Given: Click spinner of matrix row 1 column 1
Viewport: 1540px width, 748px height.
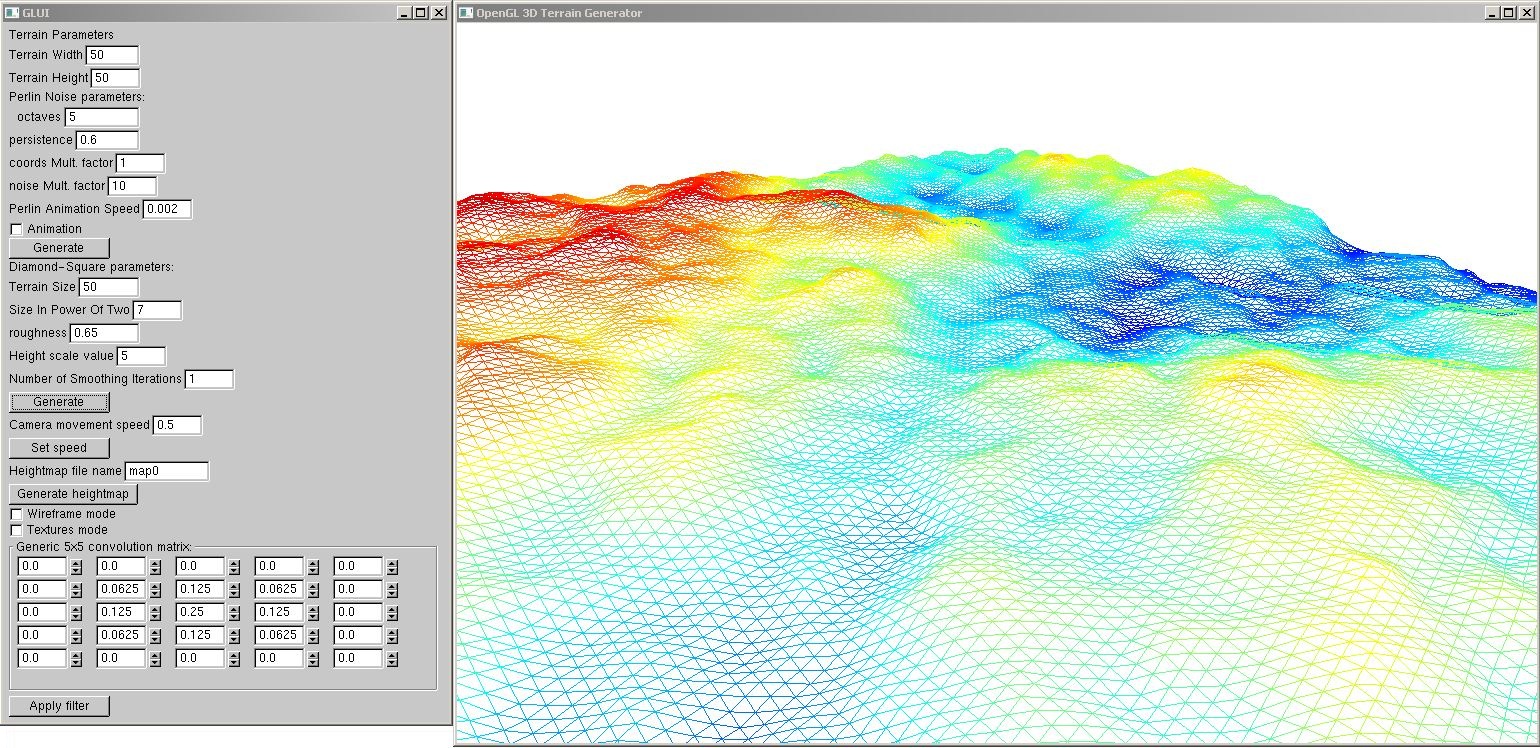Looking at the screenshot, I should tap(76, 567).
